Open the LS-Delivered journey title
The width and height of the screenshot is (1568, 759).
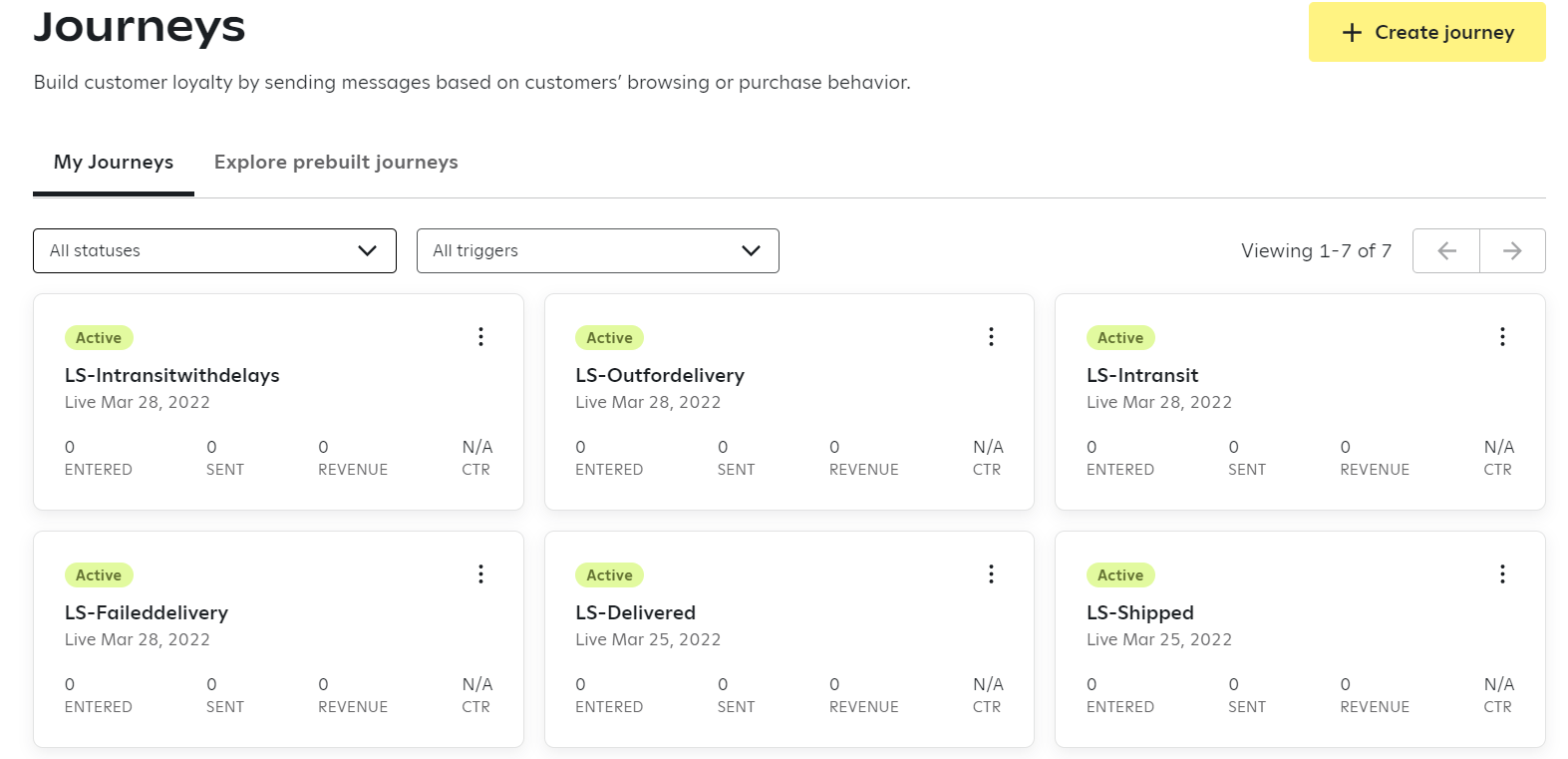635,613
